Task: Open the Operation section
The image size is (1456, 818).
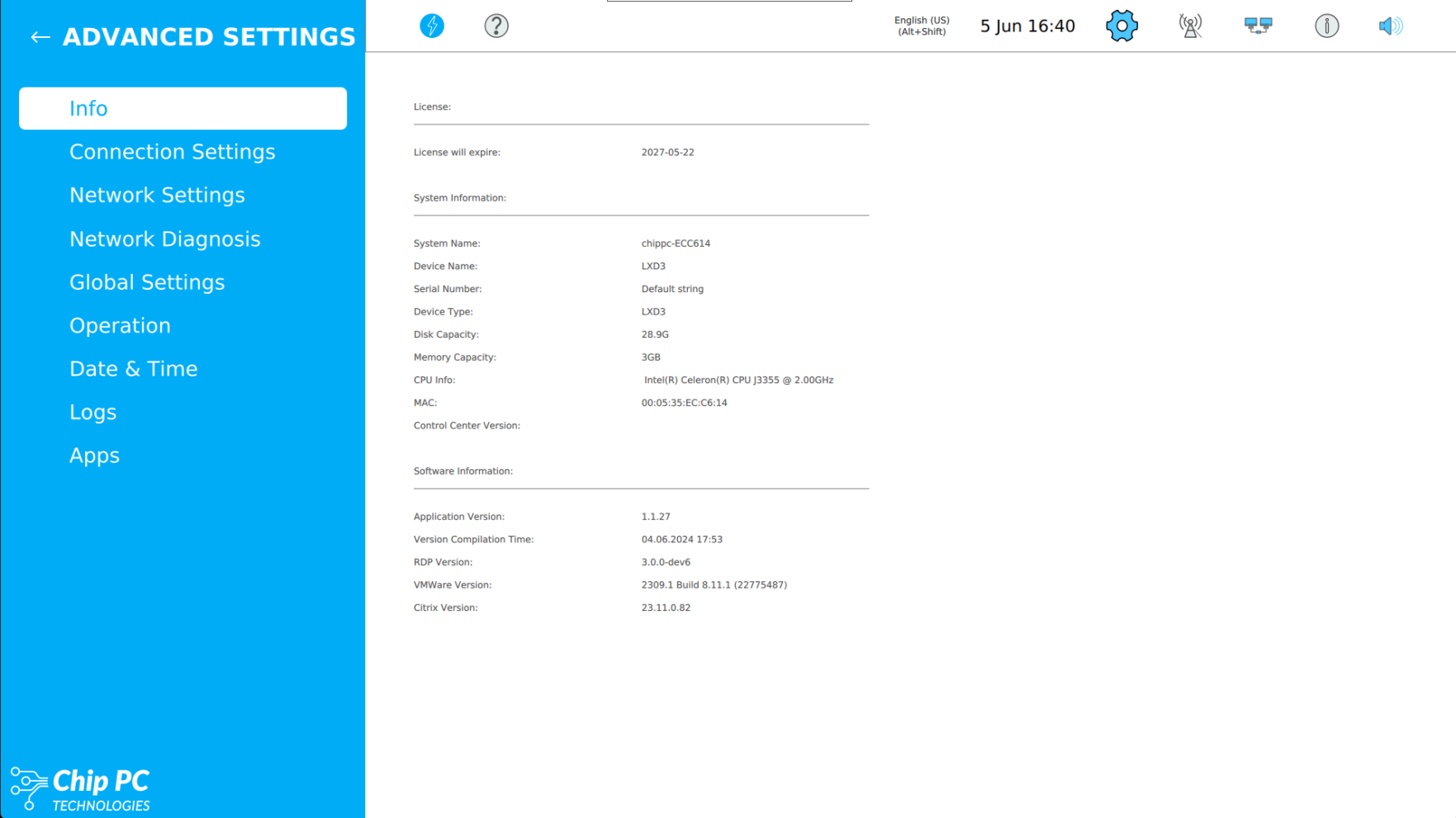Action: (120, 325)
